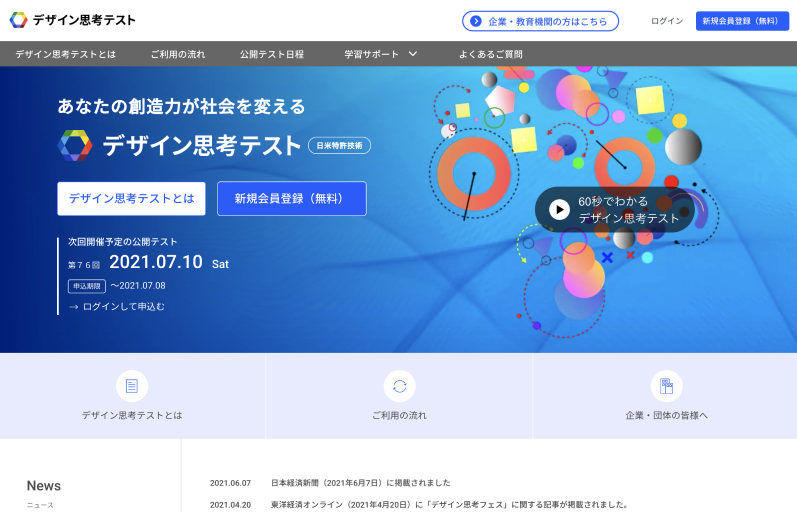Open よくあるご質問 menu item
This screenshot has height=512, width=797.
491,54
